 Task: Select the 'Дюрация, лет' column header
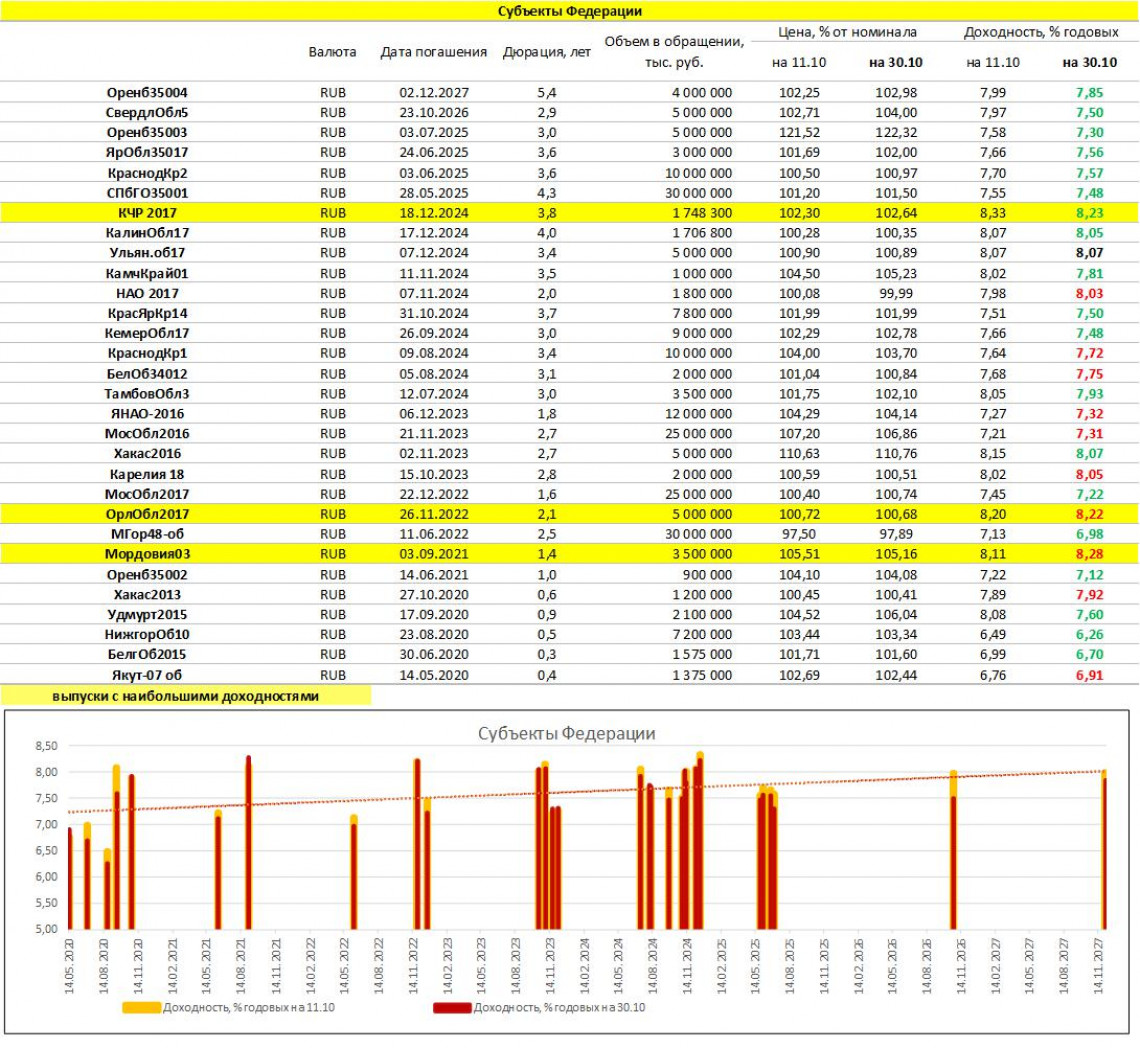click(x=546, y=52)
